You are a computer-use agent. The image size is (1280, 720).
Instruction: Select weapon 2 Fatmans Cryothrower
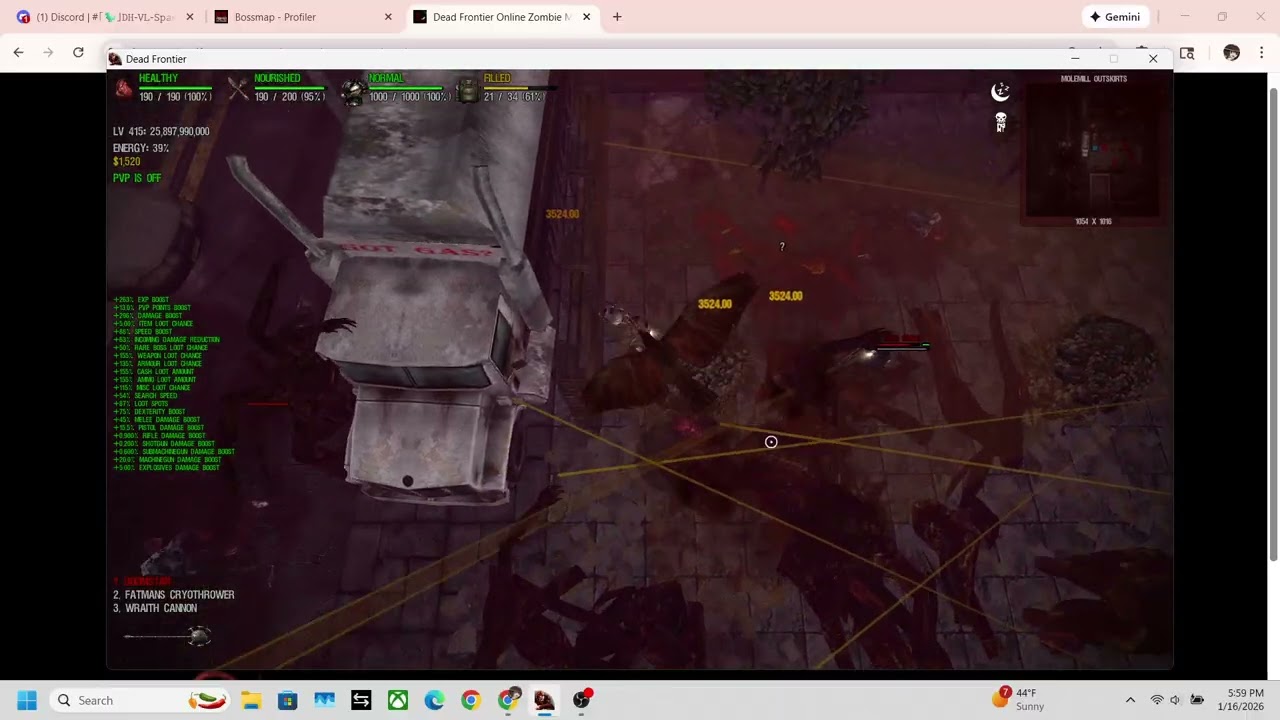click(174, 595)
